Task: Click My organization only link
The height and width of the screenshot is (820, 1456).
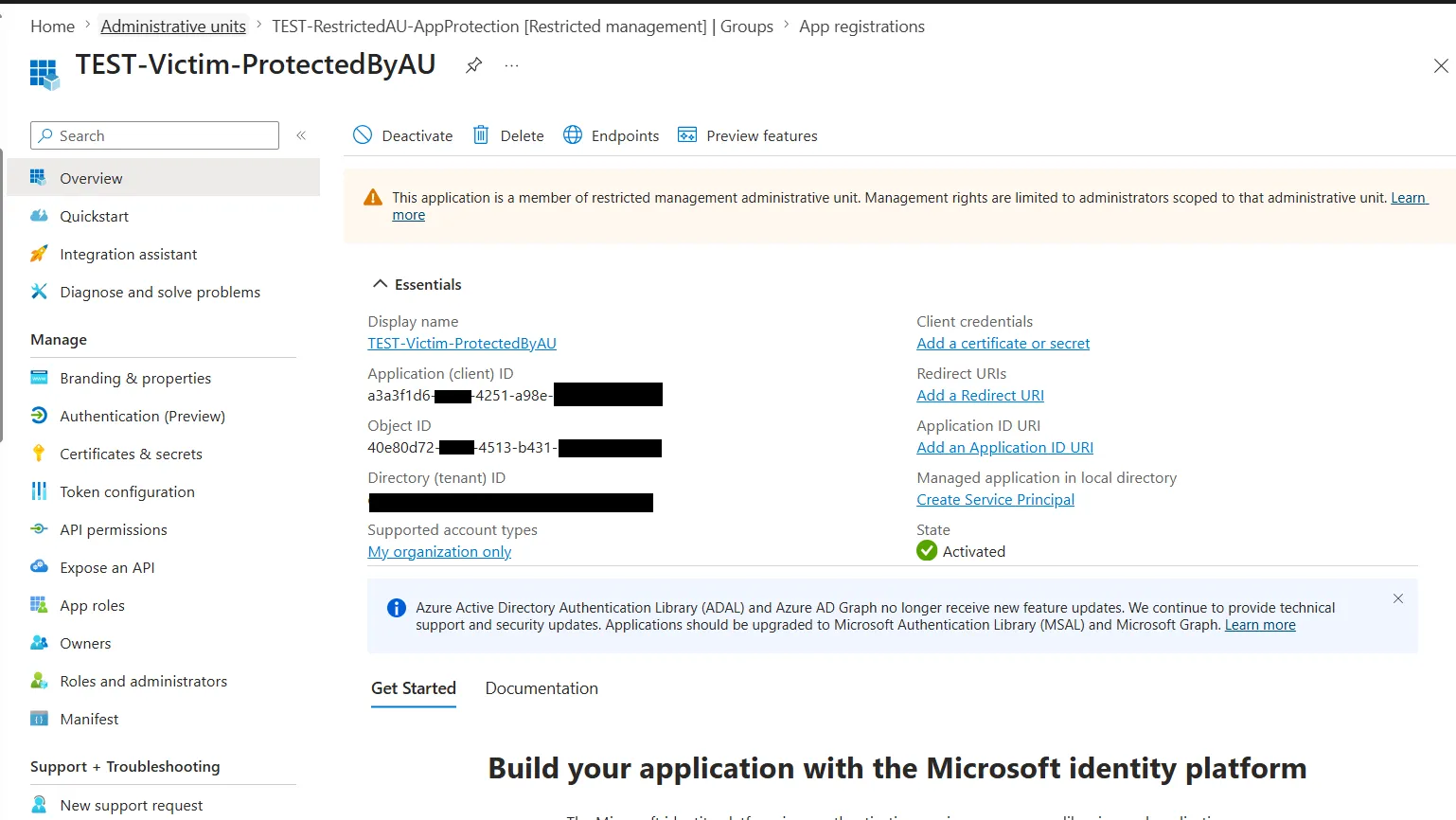Action: [x=439, y=551]
